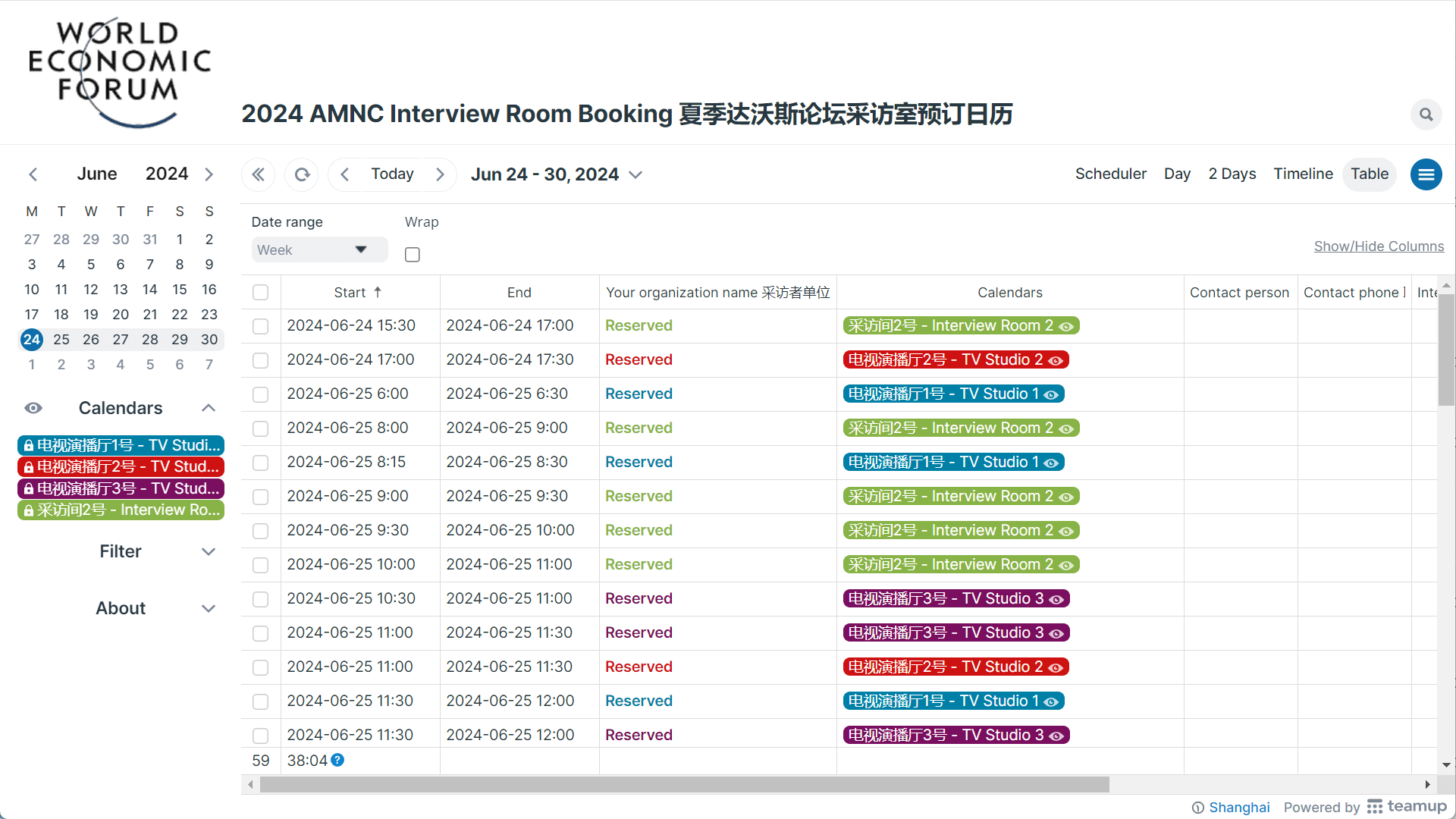This screenshot has height=819, width=1456.
Task: Go to previous week arrow in toolbar
Action: pyautogui.click(x=345, y=174)
